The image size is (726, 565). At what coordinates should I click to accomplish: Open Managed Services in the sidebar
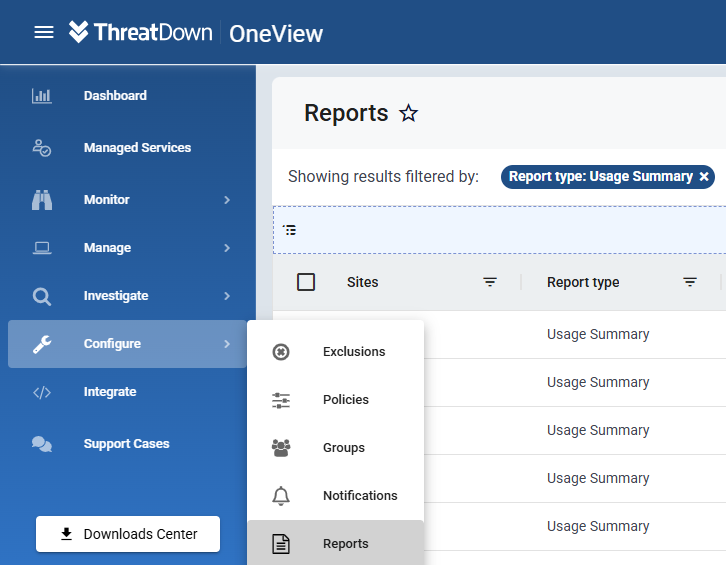point(128,148)
